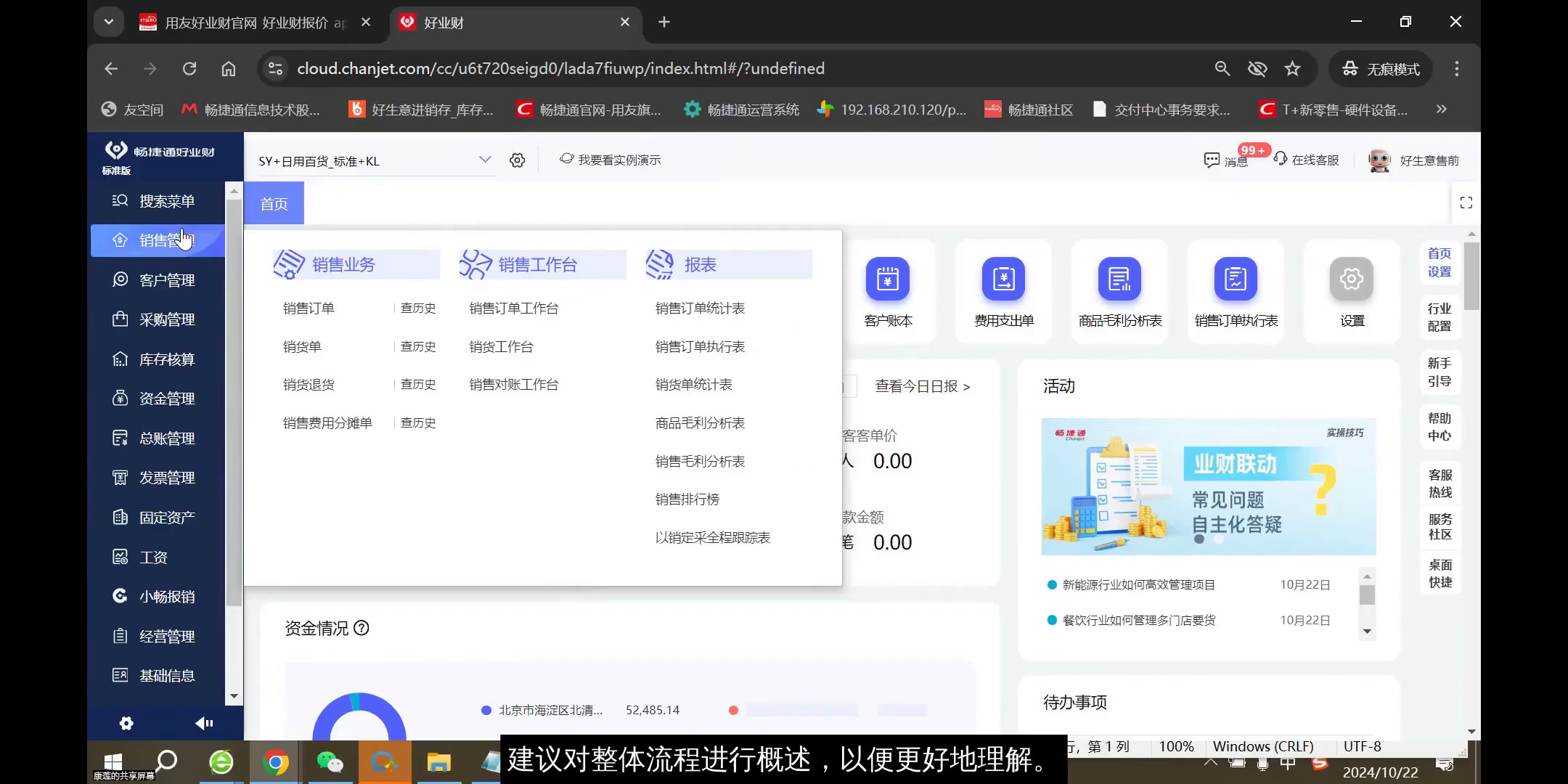Toggle incognito 无痕模式 indicator
Screen dimensions: 1568x784
coord(1379,68)
